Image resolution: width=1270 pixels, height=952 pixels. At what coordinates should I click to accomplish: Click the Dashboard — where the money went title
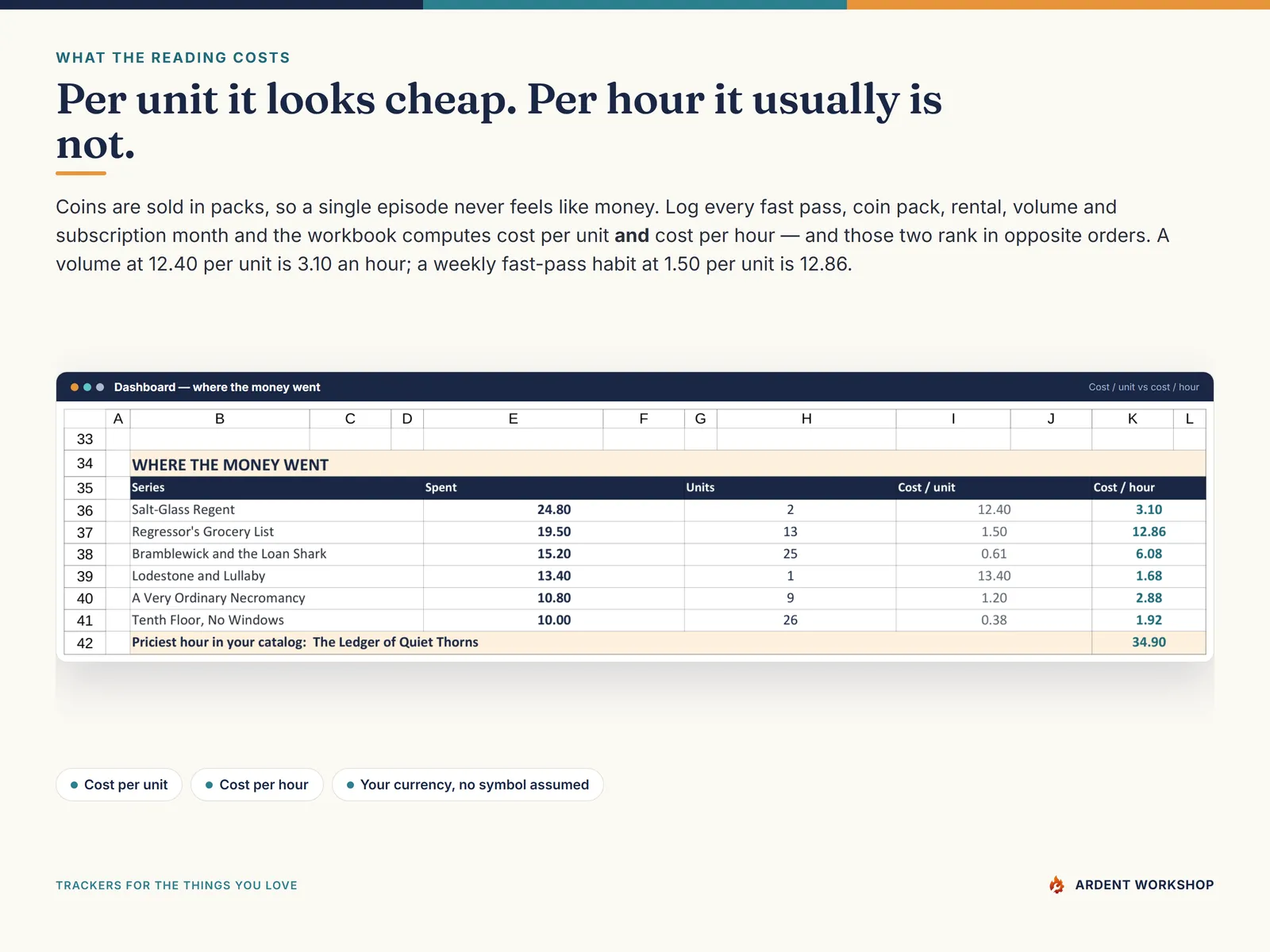[x=217, y=387]
